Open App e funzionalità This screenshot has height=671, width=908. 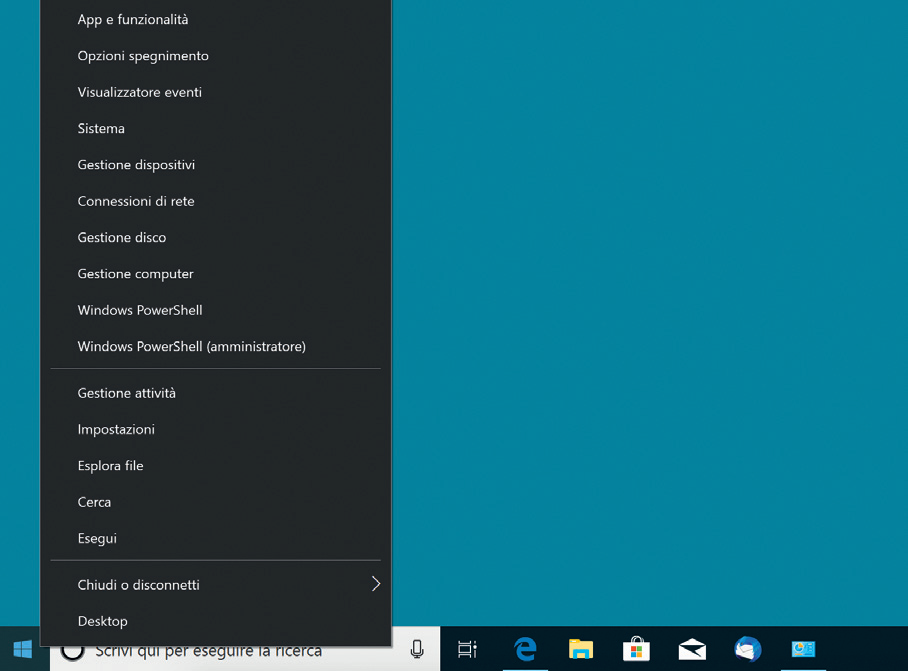click(215, 20)
